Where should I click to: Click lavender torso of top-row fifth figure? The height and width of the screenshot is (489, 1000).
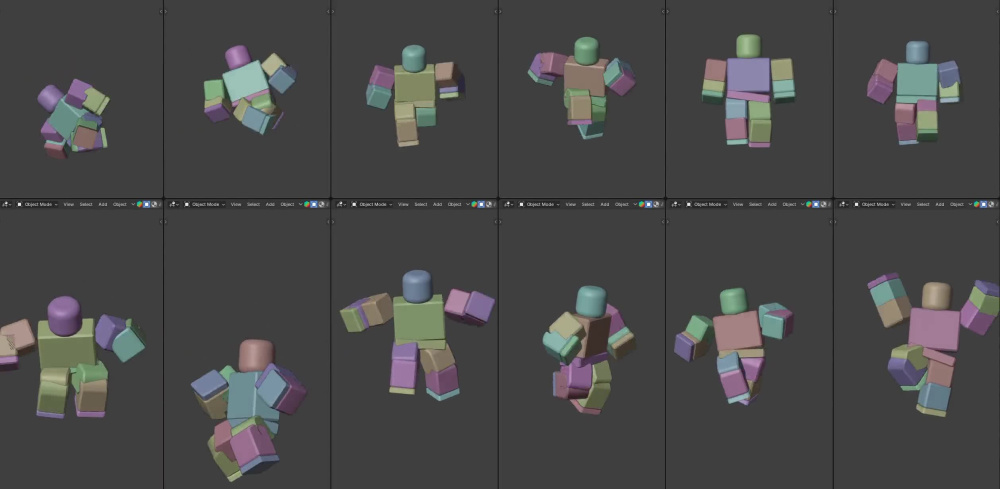748,75
